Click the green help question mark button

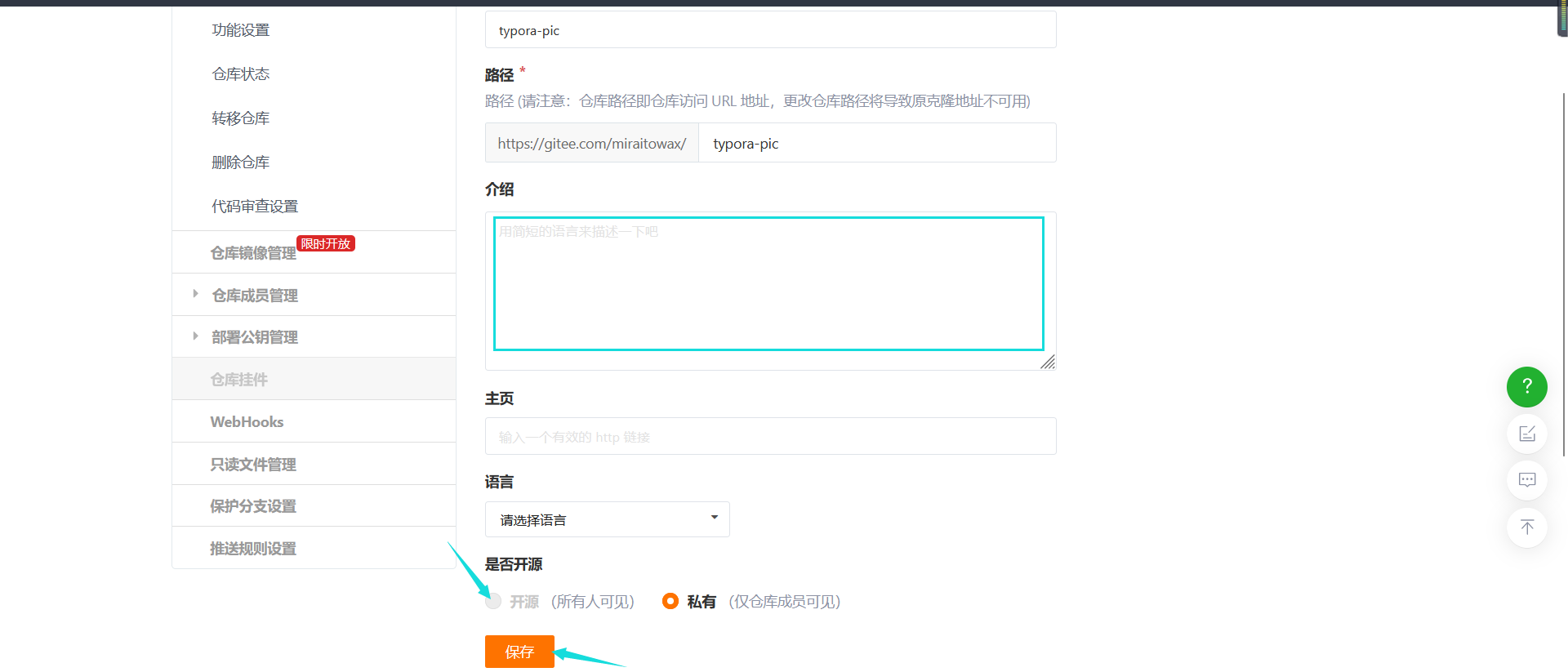(1526, 387)
